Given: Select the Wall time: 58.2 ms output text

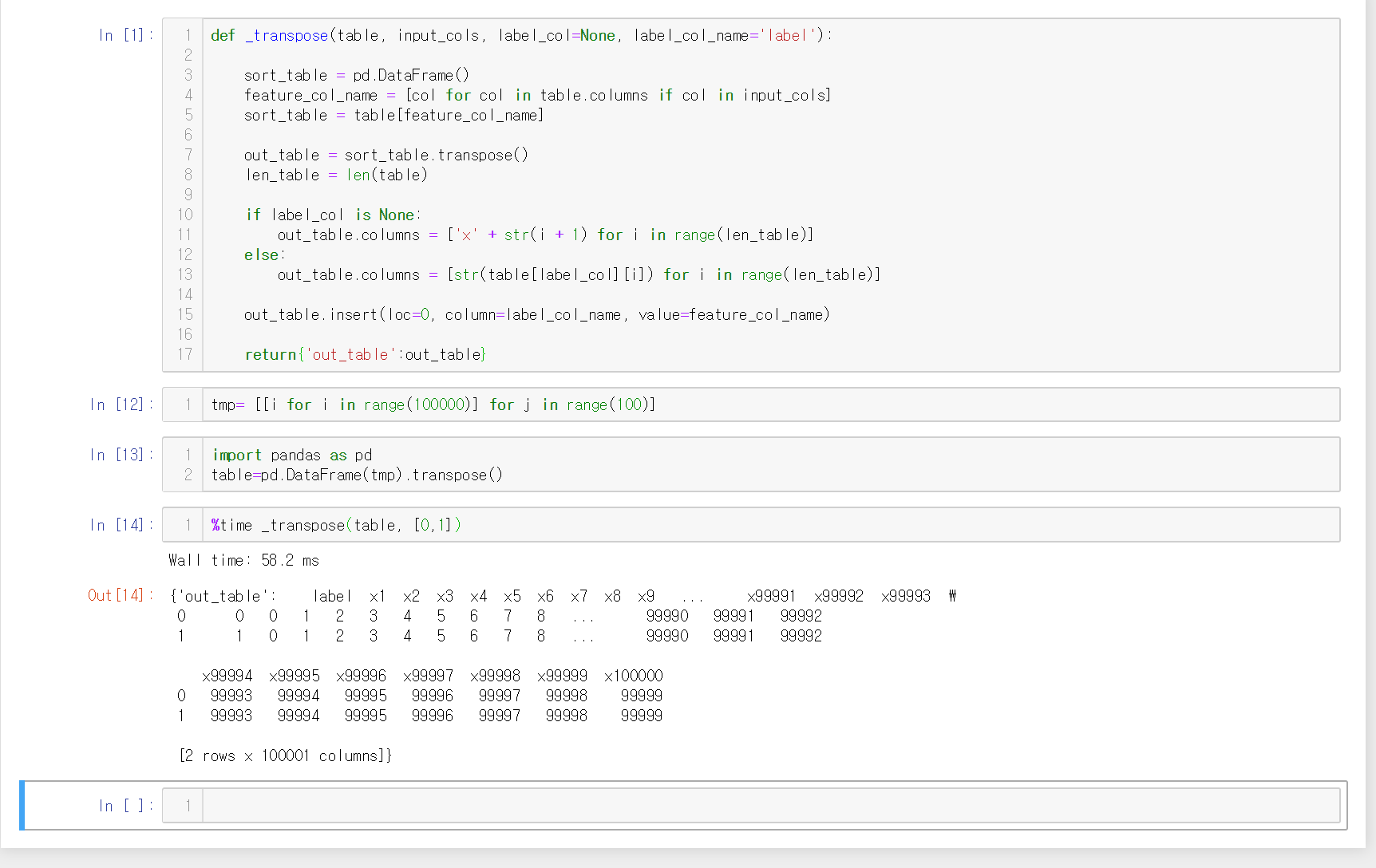Looking at the screenshot, I should click(243, 560).
